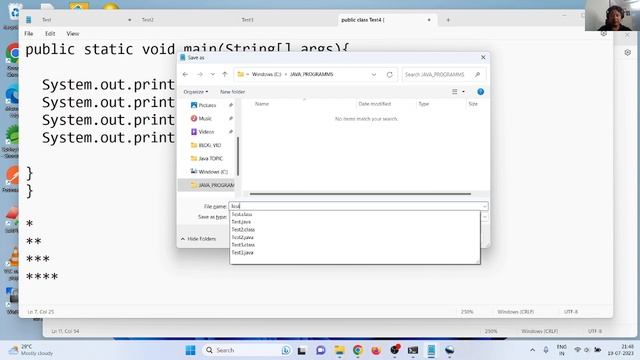Open recent locations chevron in Save as

213,74
